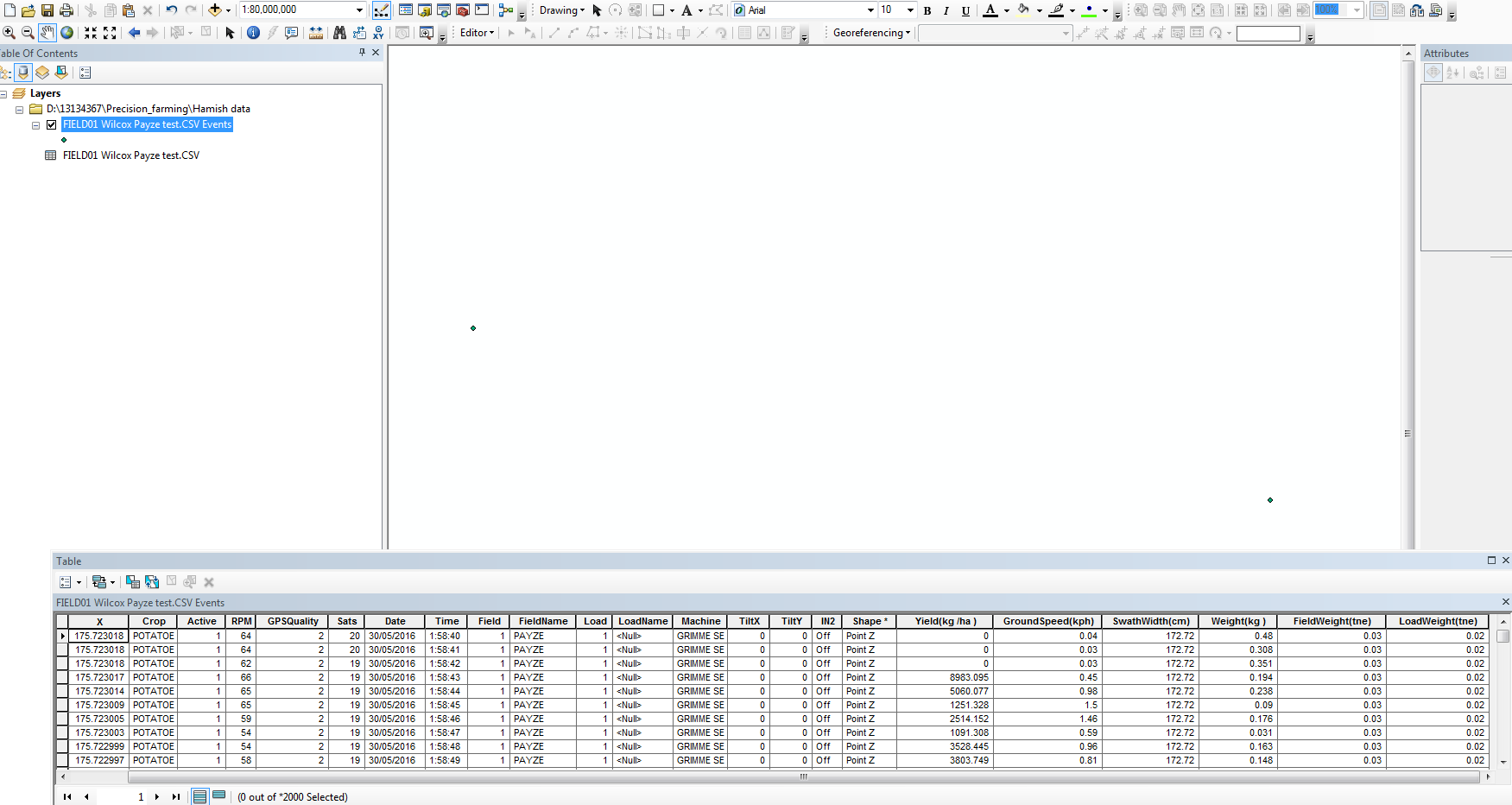Select the Zoom In tool

(9, 33)
